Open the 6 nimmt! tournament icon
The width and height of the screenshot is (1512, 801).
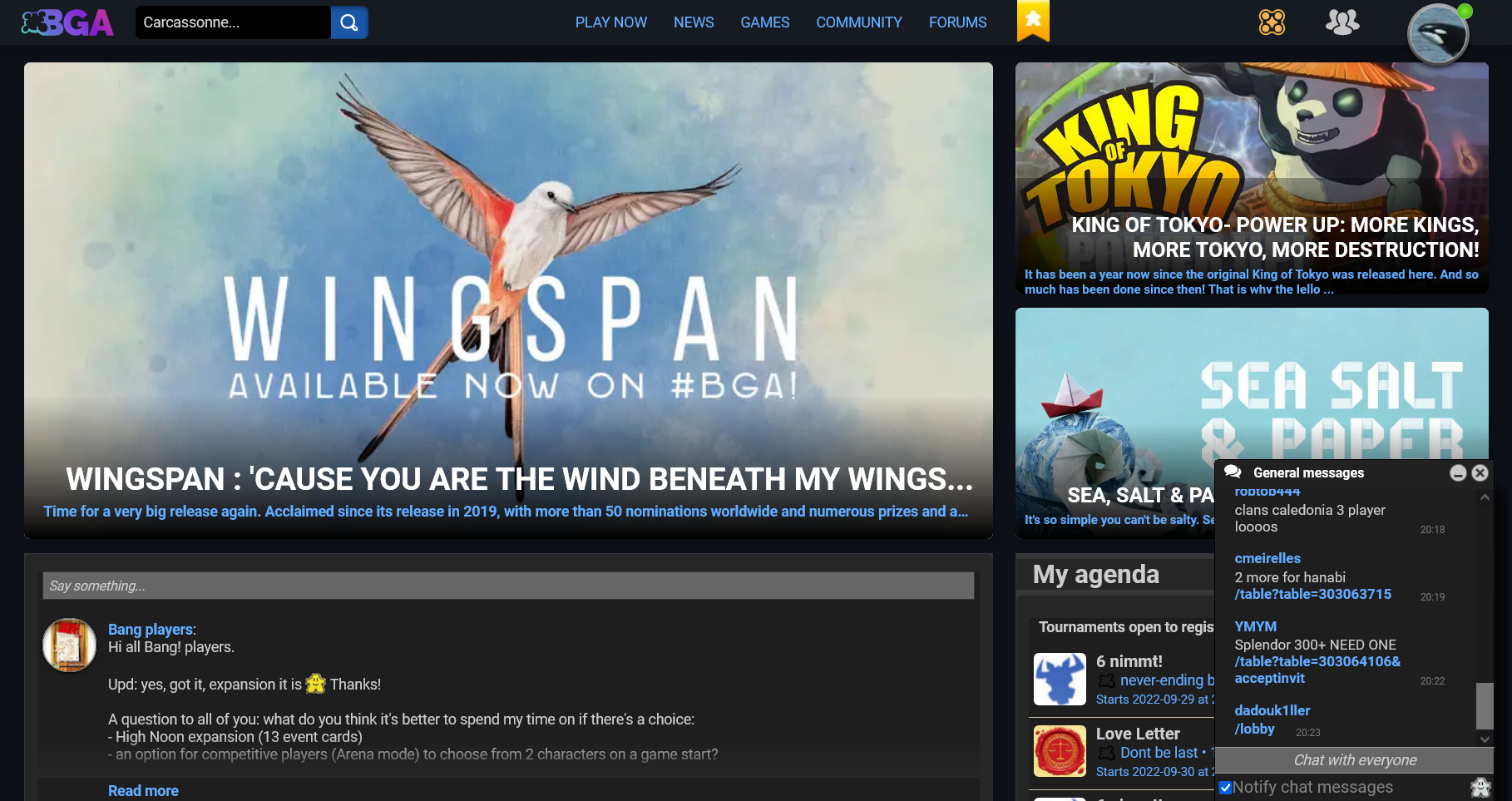1060,679
